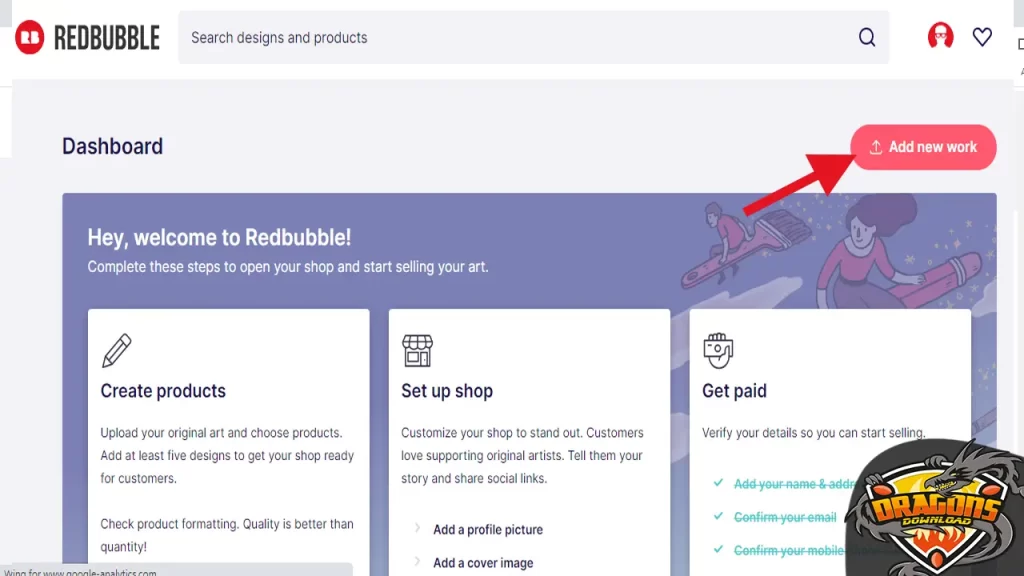This screenshot has width=1024, height=576.
Task: Click the wallet icon above Get paid
Action: click(x=718, y=351)
